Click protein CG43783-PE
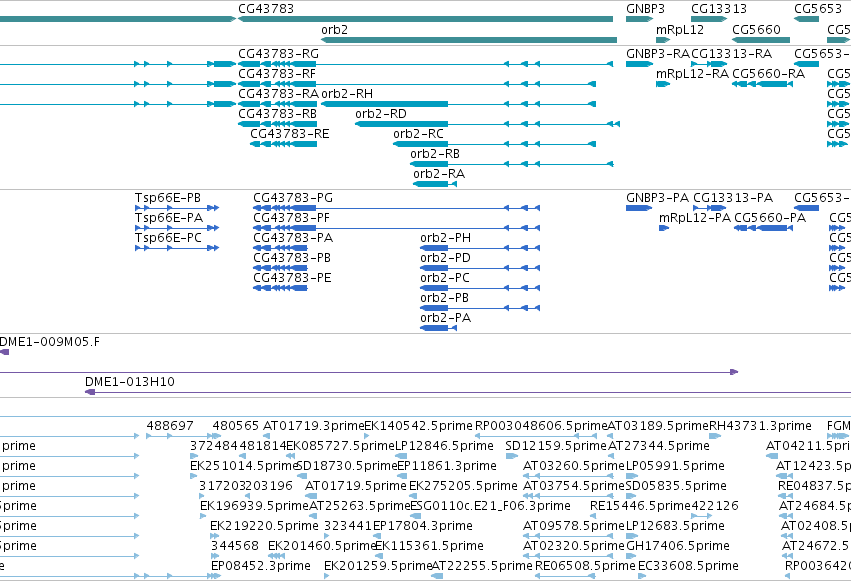Viewport: 851px width, 581px height. 292,278
